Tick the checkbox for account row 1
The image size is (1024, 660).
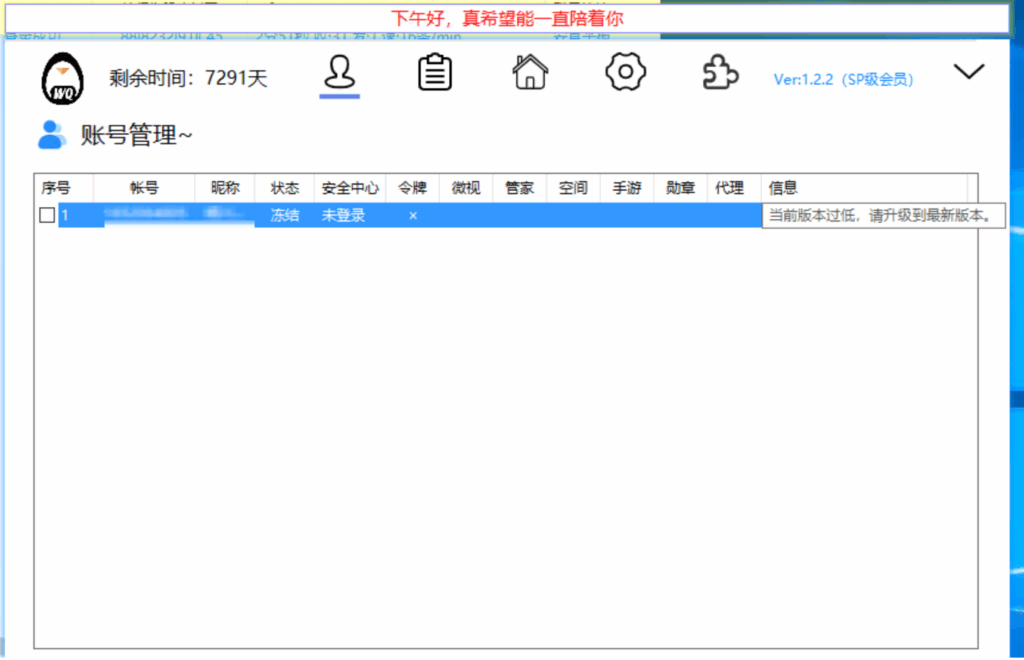pyautogui.click(x=47, y=215)
